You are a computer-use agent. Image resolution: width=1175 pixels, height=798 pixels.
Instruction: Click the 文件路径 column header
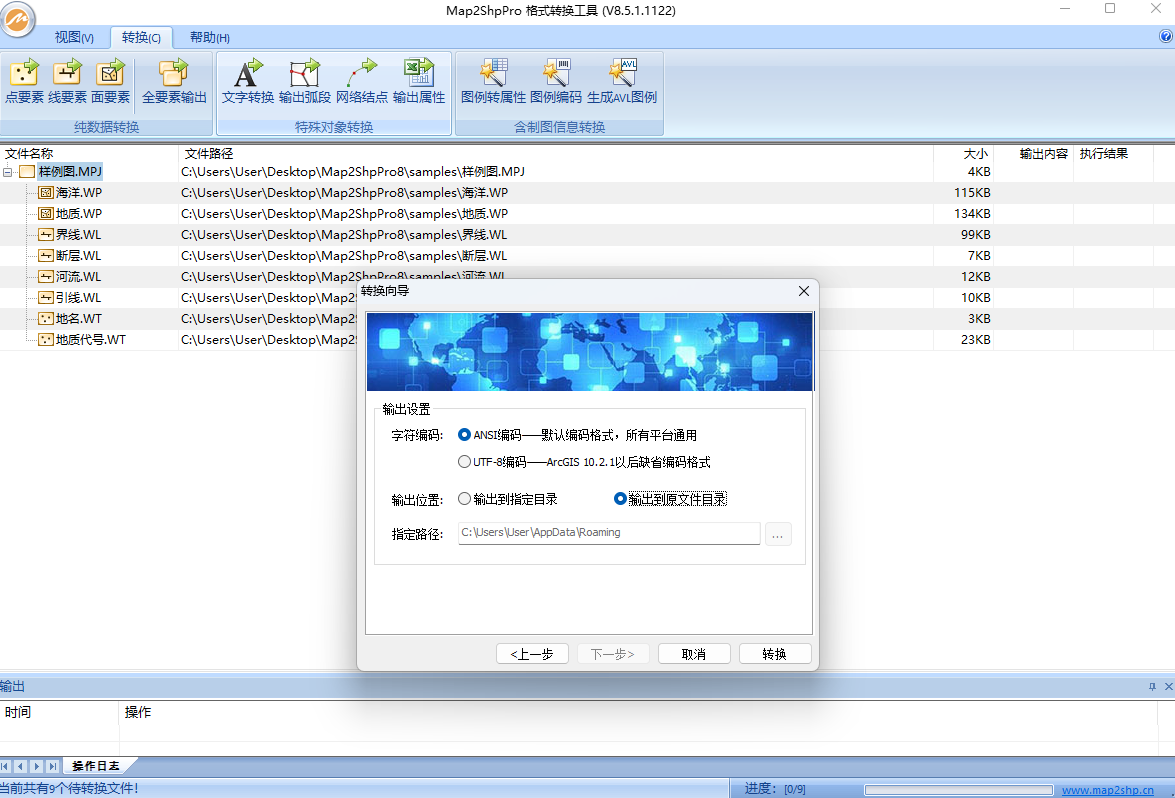click(556, 154)
